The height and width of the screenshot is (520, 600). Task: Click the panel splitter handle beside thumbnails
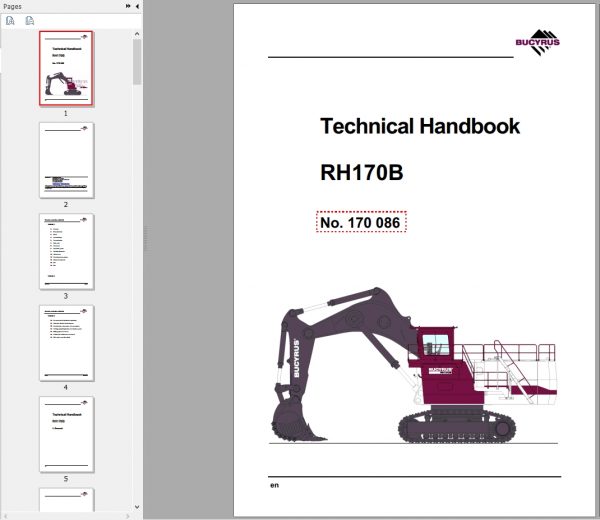tap(145, 238)
